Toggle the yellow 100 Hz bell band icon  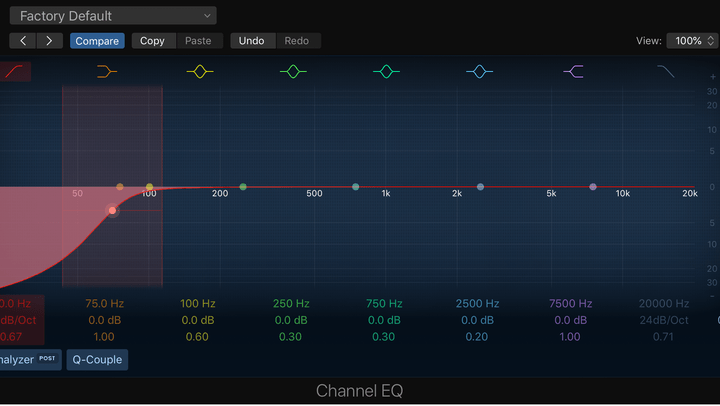tap(200, 72)
